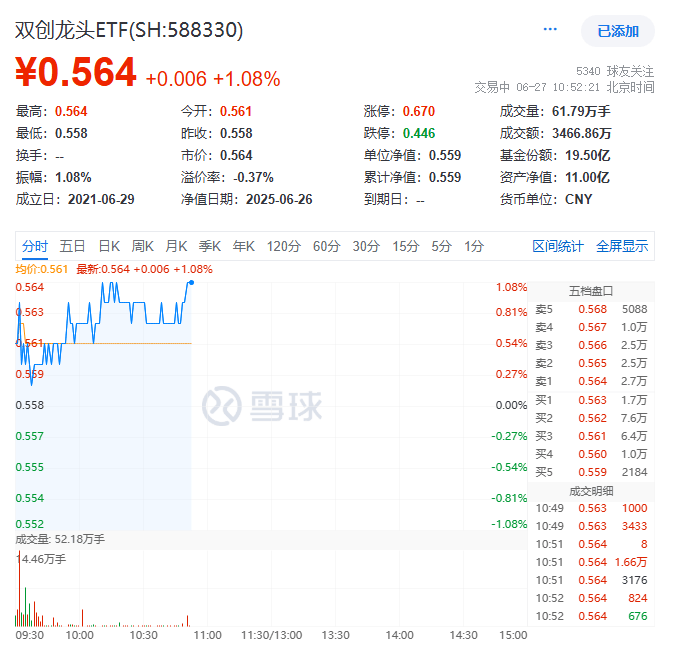
Task: Click the 买1 0.563 order row
Action: 591,400
